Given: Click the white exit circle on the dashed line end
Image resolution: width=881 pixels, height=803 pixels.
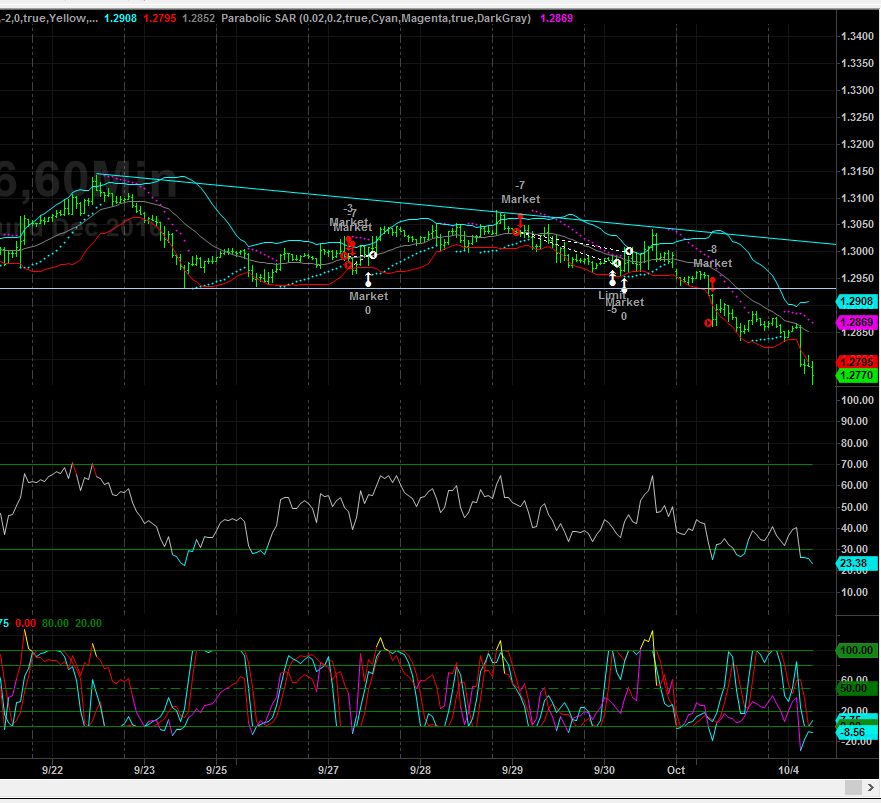Looking at the screenshot, I should [x=629, y=251].
